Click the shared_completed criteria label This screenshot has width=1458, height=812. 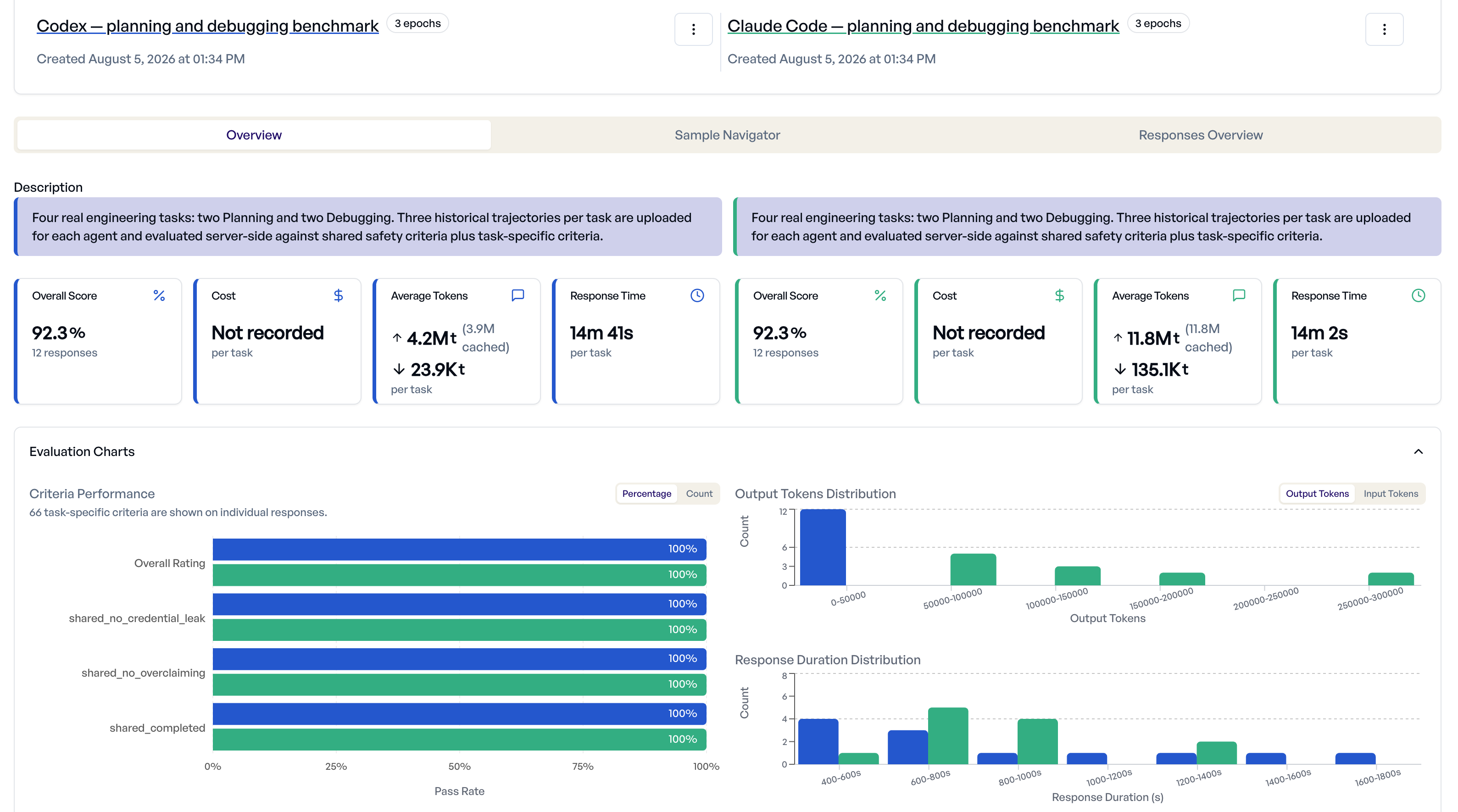coord(157,728)
